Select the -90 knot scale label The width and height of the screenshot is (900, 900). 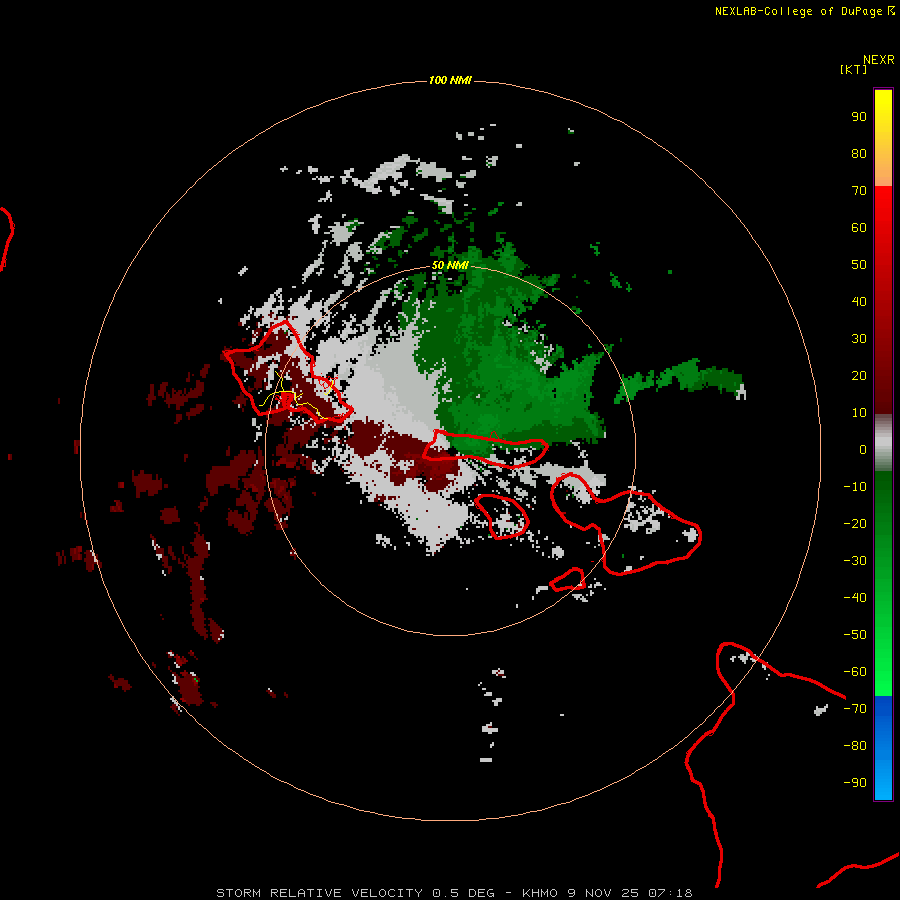855,783
